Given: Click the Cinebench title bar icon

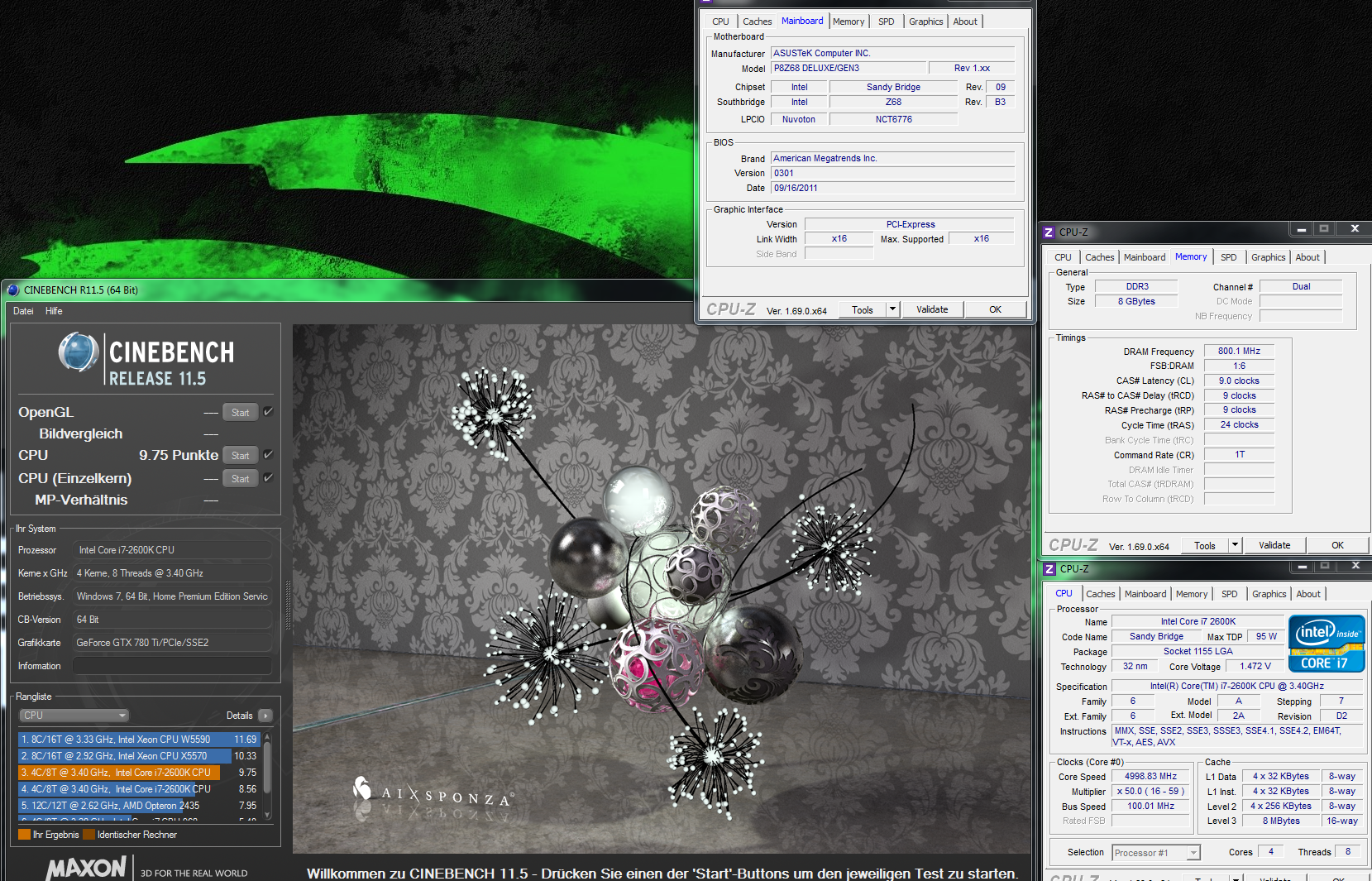Looking at the screenshot, I should coord(12,290).
